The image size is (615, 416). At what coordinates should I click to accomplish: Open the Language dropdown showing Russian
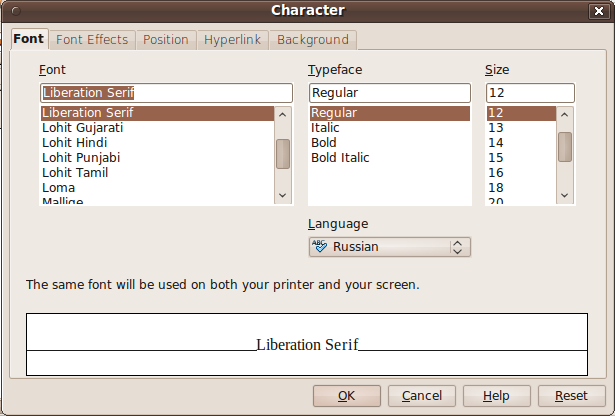point(390,247)
